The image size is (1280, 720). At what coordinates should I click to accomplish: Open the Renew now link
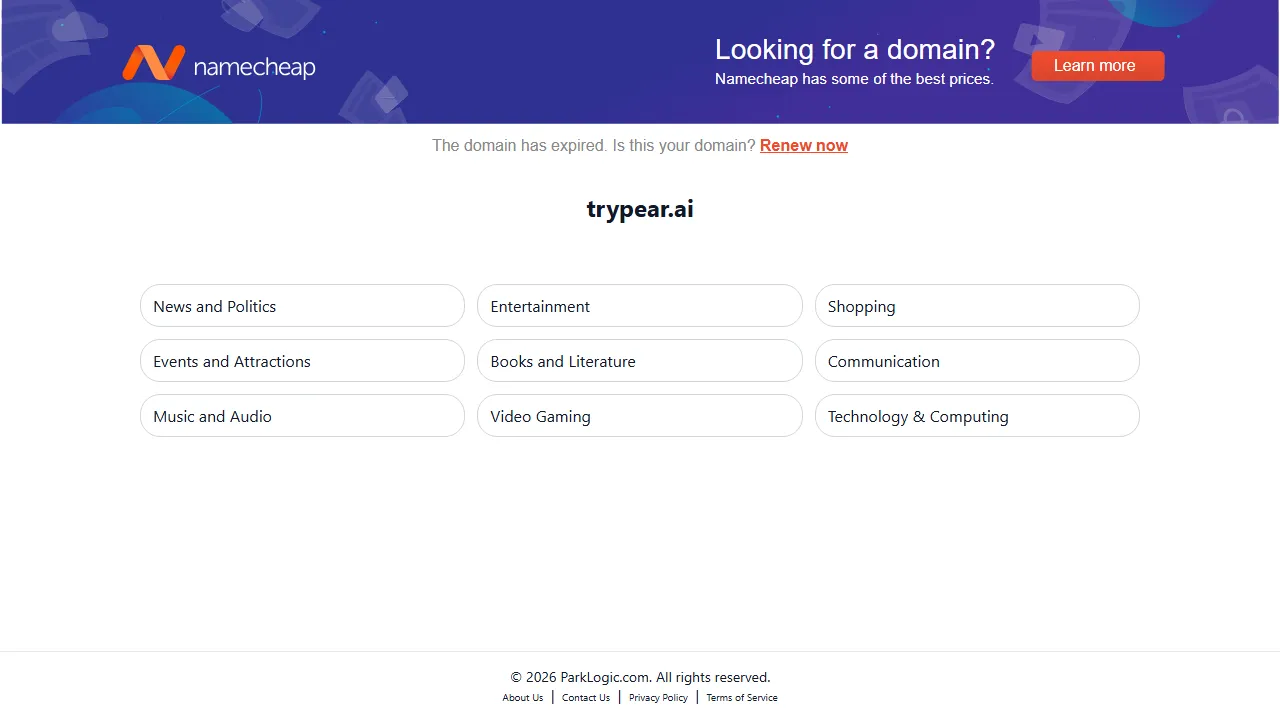click(804, 145)
